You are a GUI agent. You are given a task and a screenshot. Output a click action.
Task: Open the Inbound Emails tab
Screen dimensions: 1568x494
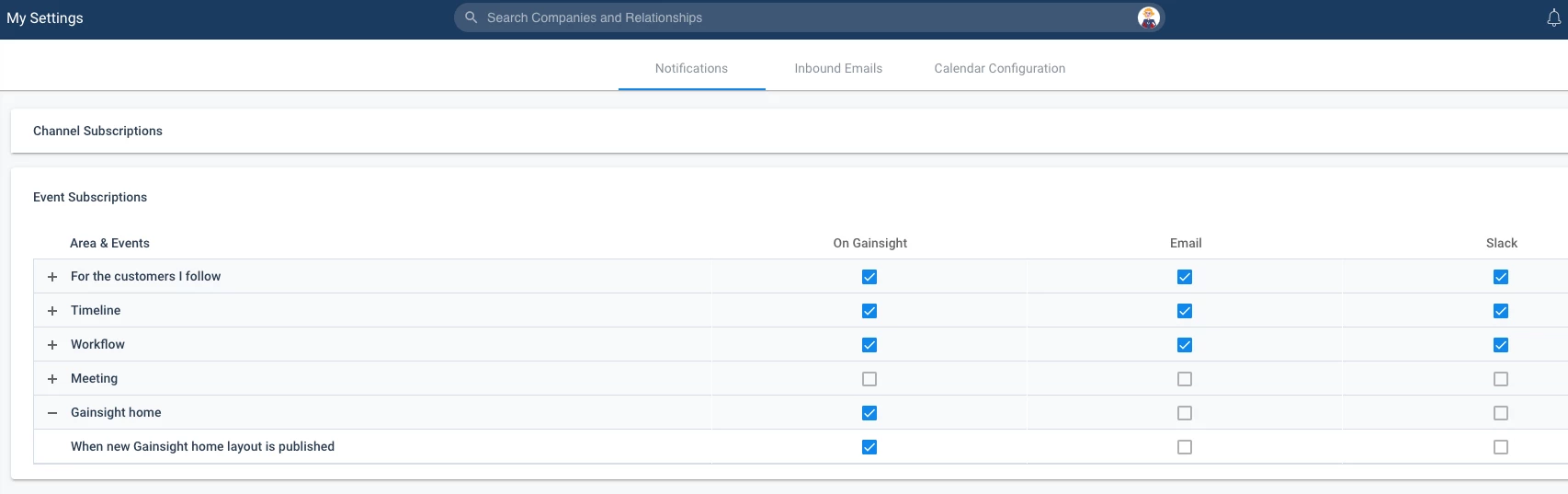pyautogui.click(x=838, y=68)
